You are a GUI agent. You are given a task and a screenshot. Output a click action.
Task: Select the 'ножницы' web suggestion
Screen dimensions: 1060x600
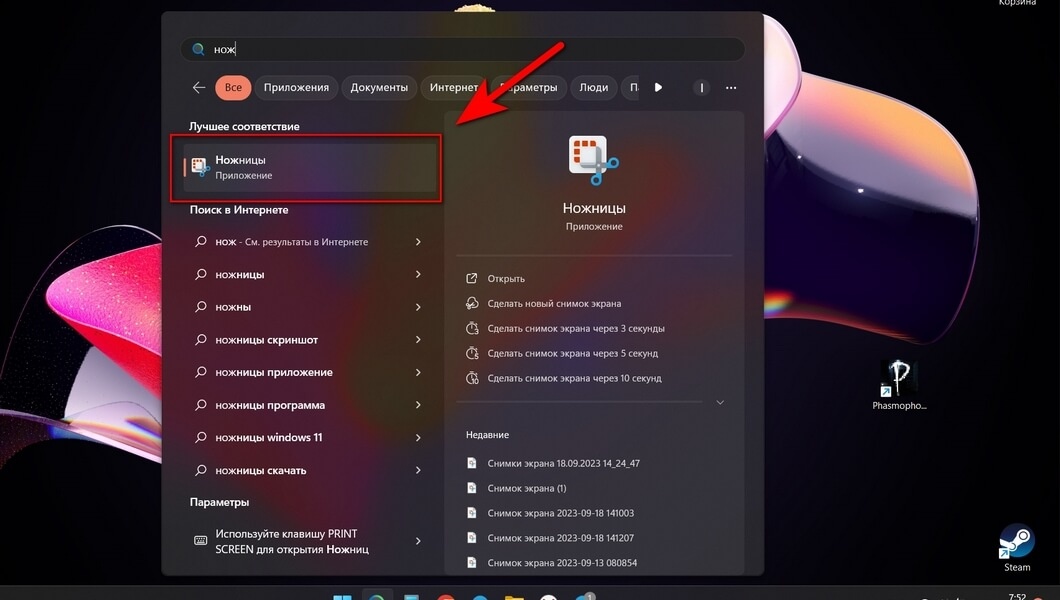pos(240,274)
